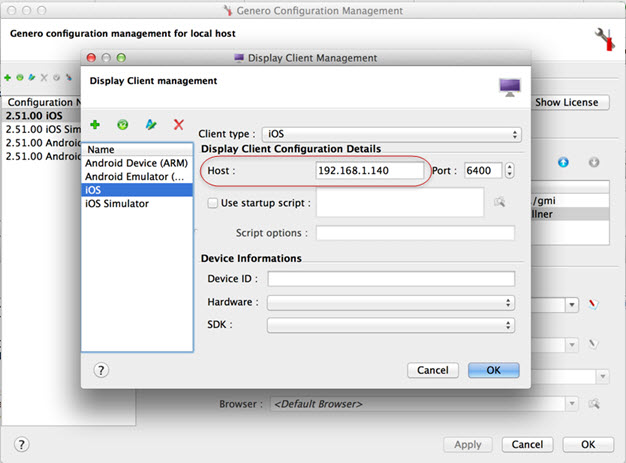Viewport: 626px width, 463px height.
Task: Click the help icon in main window
Action: tap(21, 444)
